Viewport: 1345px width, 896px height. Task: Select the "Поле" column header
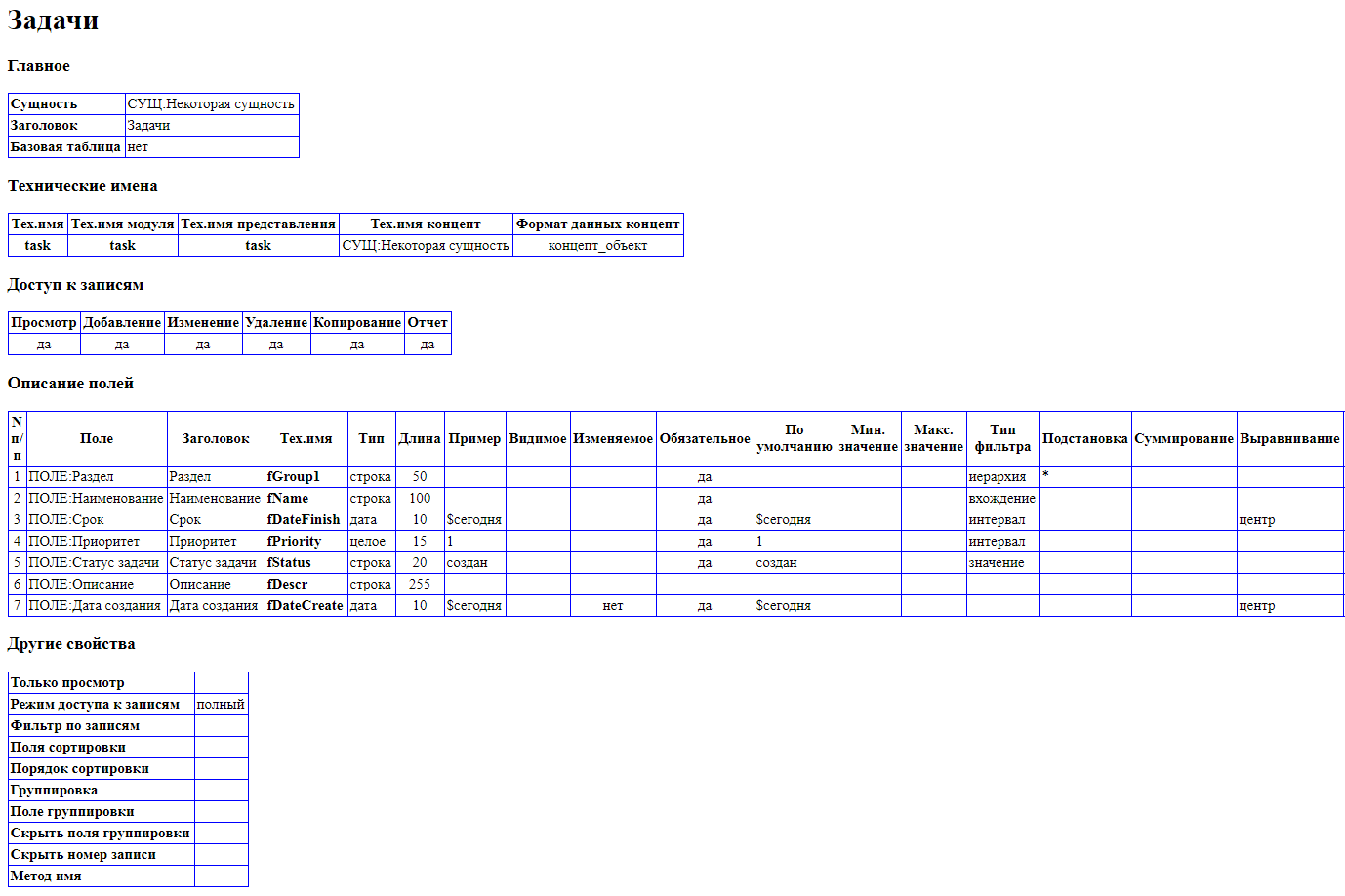(97, 438)
